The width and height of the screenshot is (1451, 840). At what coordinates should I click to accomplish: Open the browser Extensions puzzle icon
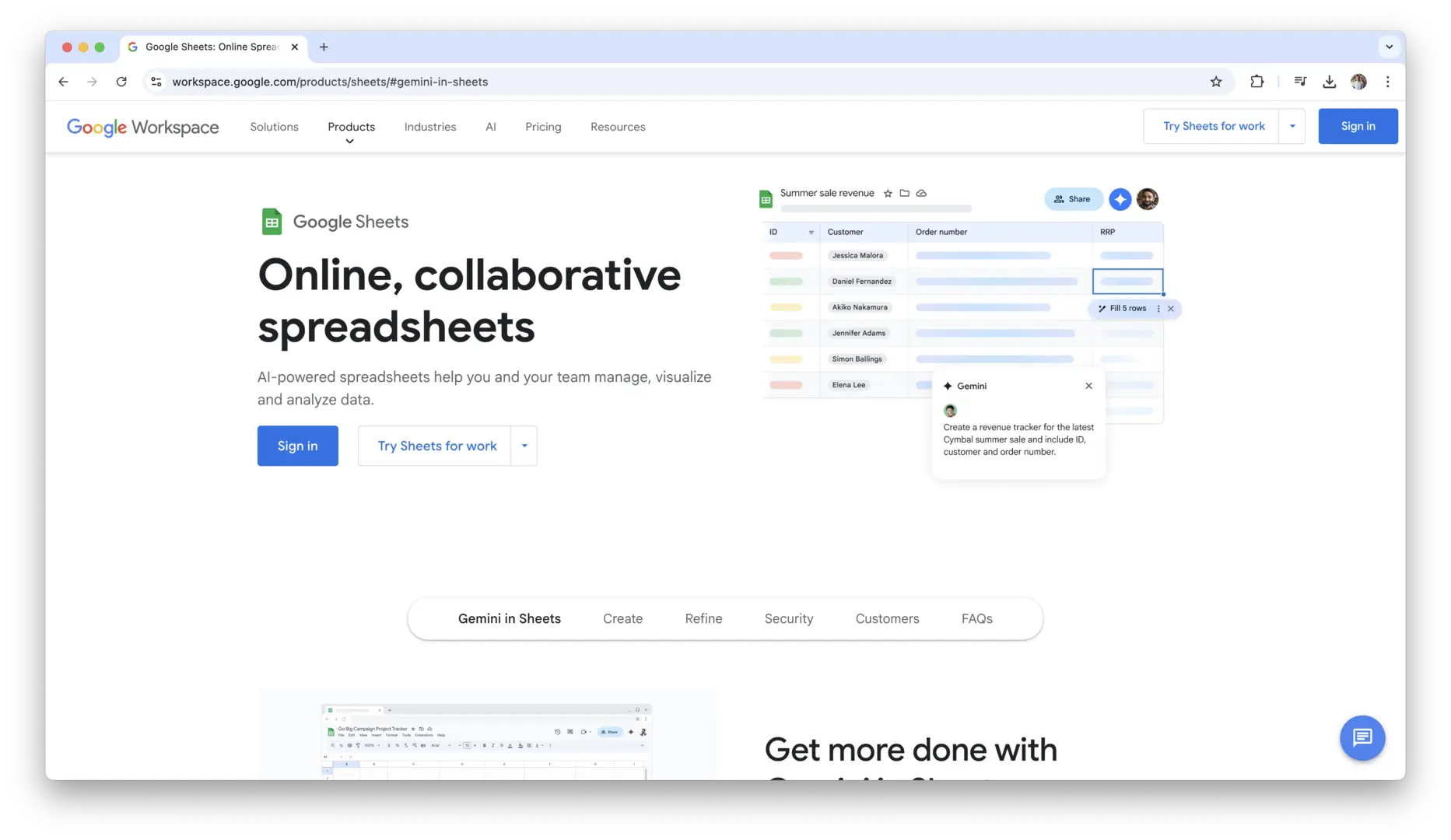coord(1256,82)
